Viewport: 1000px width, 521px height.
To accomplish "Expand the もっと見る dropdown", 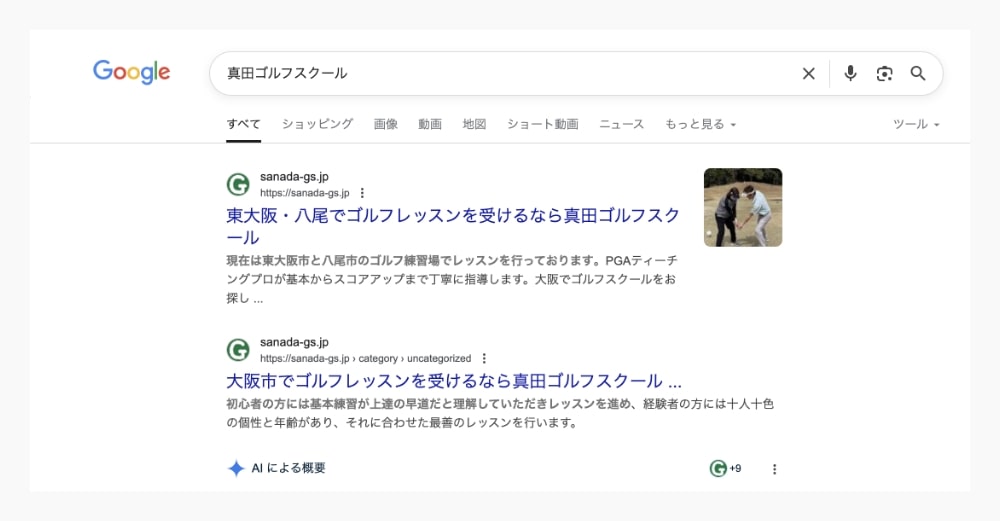I will point(700,124).
